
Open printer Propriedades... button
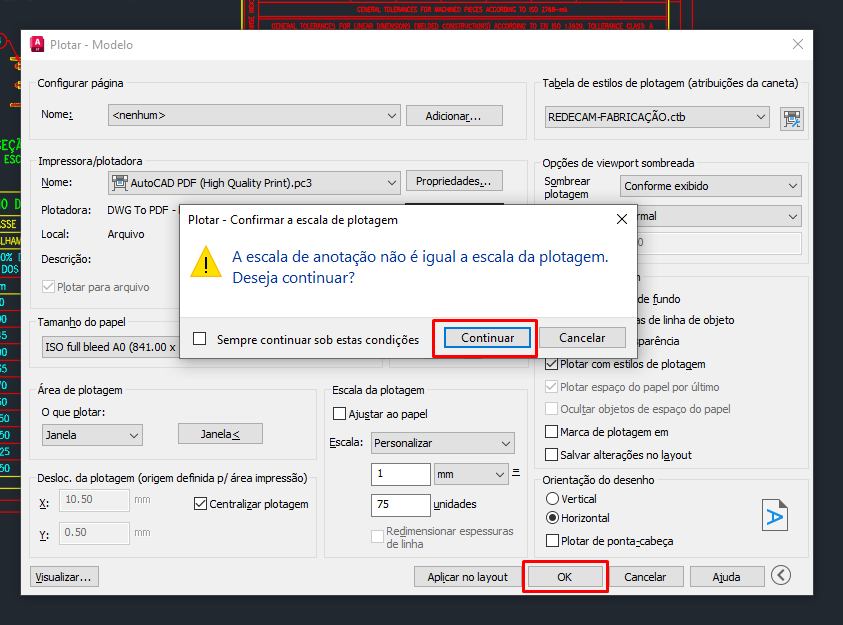coord(454,182)
